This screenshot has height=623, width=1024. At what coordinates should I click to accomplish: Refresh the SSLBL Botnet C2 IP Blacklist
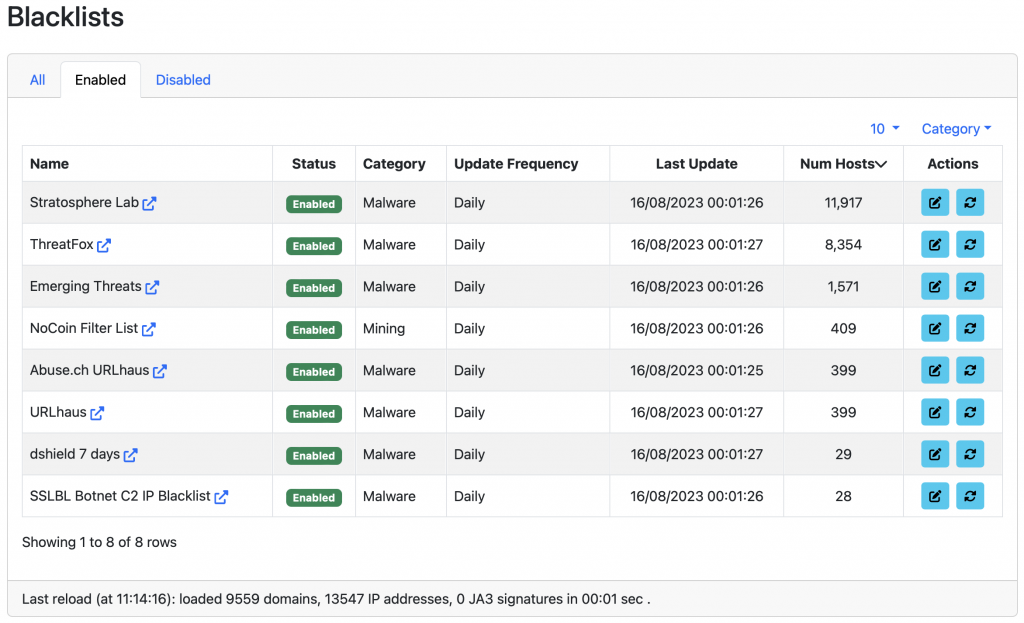click(x=970, y=496)
